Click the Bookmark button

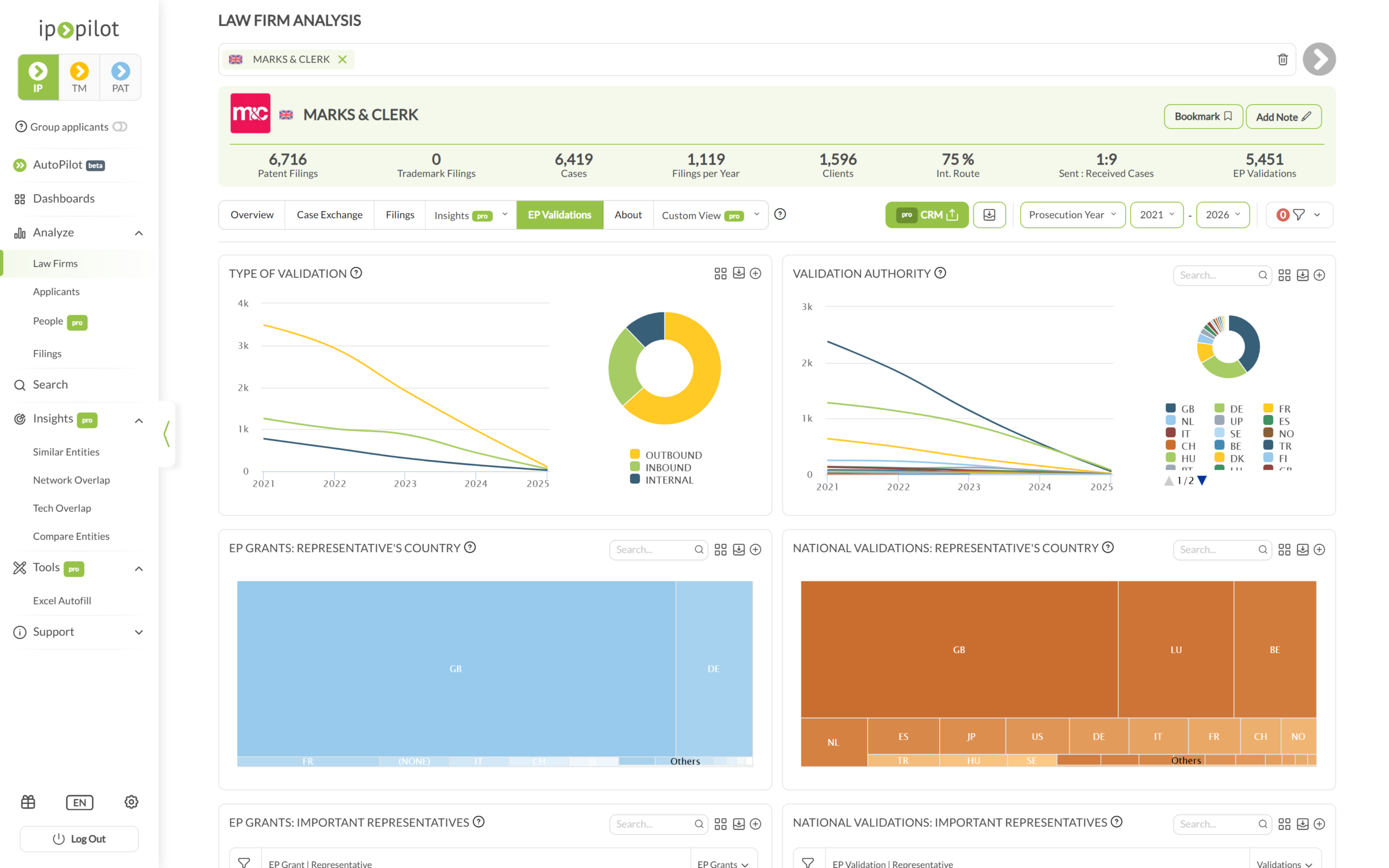1203,117
